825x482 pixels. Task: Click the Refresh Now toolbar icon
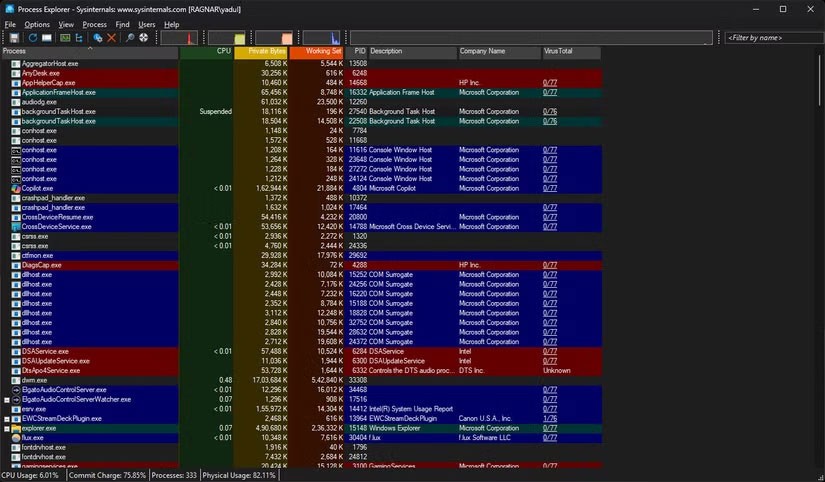32,38
